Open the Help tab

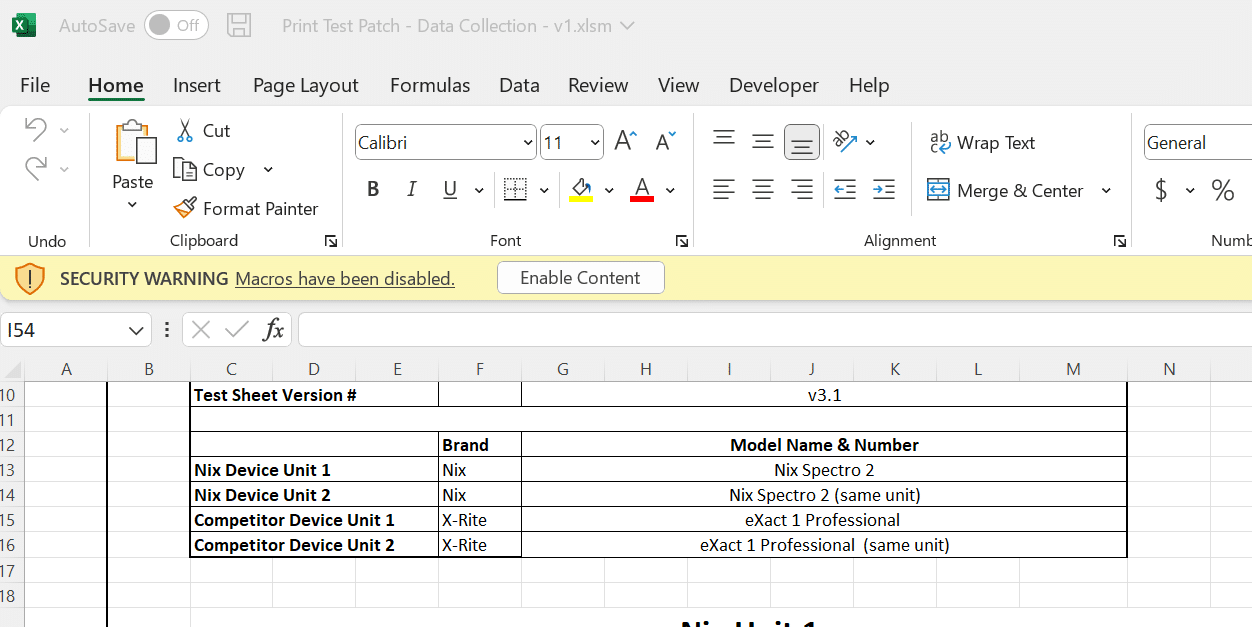pos(869,86)
